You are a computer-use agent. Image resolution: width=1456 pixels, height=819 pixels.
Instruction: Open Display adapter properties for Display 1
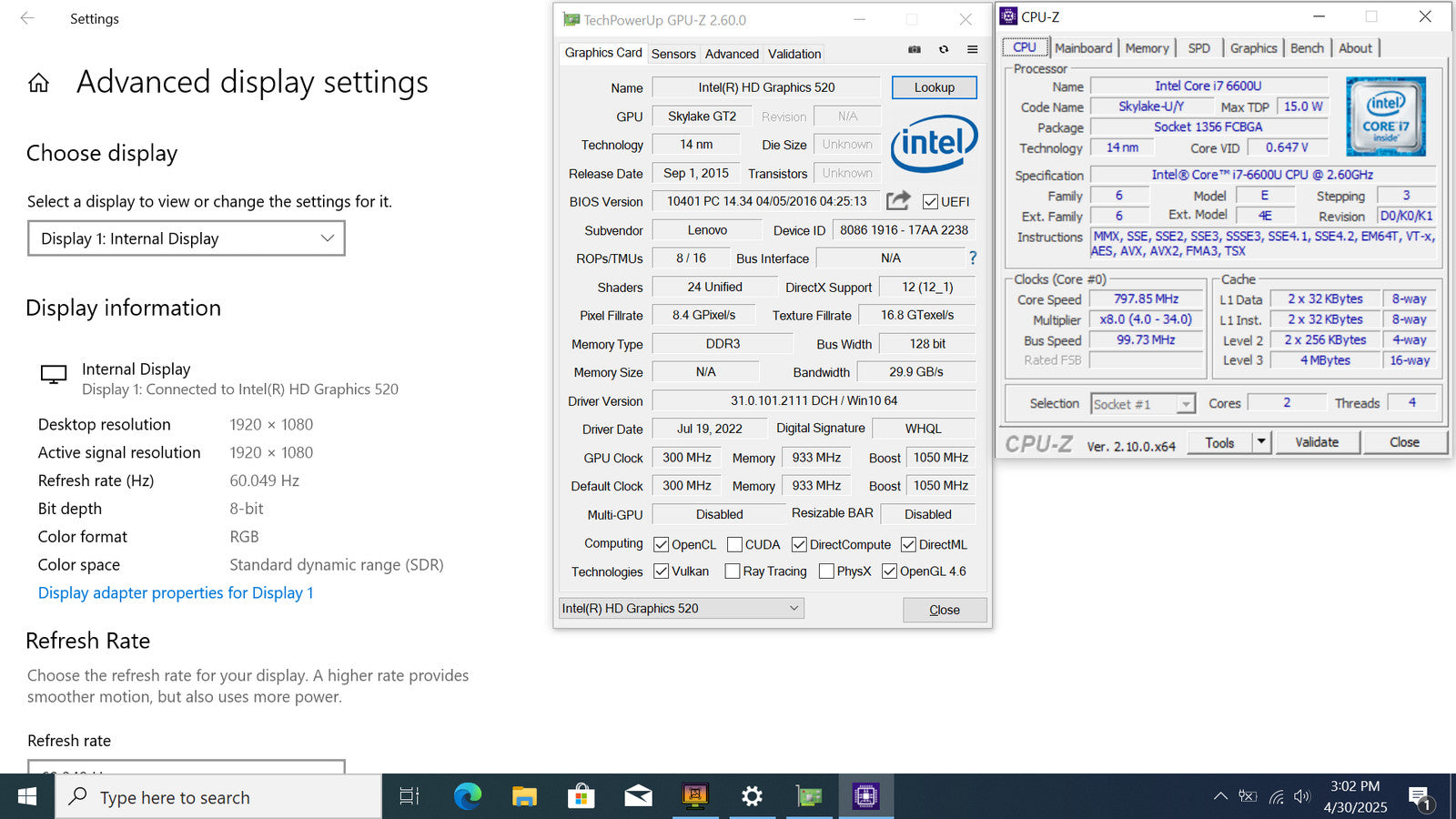[x=176, y=593]
